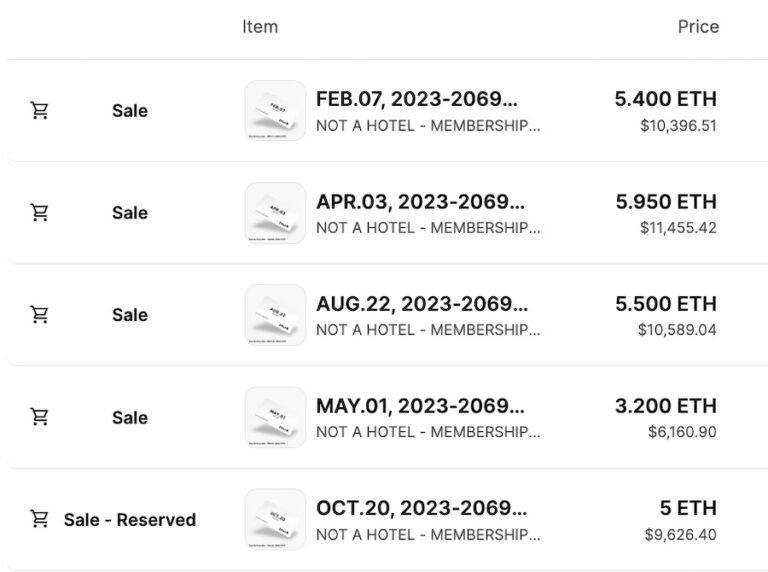Open the APR.03, 2023-2069 item thumbnail
The width and height of the screenshot is (768, 572).
[275, 213]
